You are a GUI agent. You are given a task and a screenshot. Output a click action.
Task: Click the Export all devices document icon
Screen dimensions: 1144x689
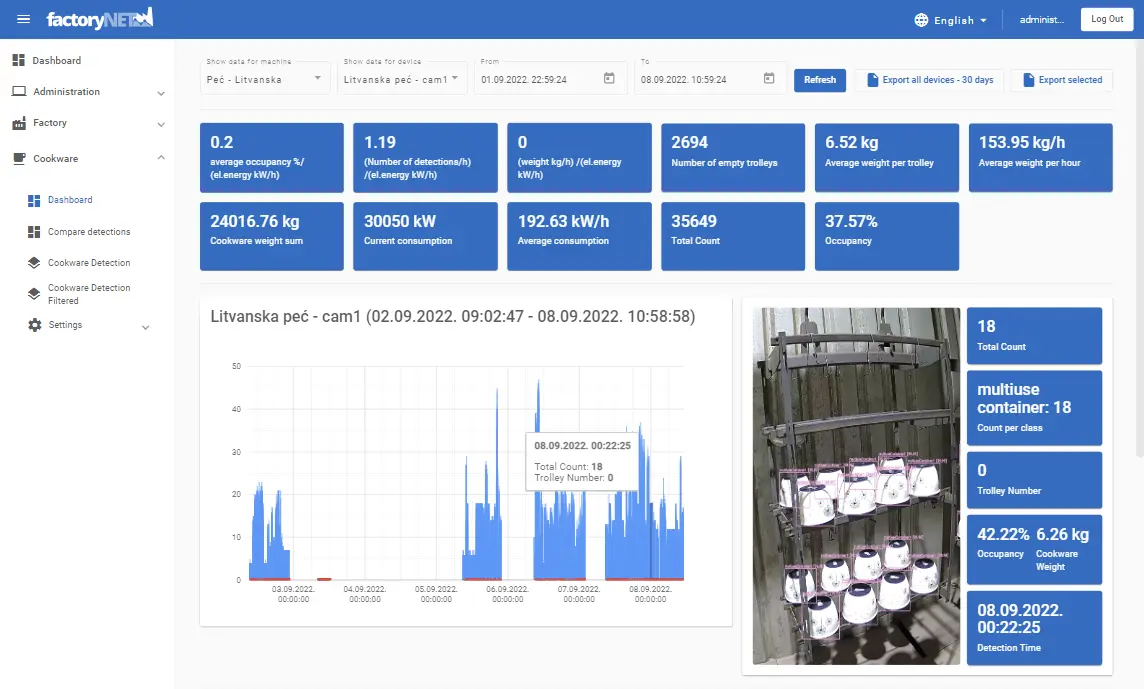tap(873, 80)
